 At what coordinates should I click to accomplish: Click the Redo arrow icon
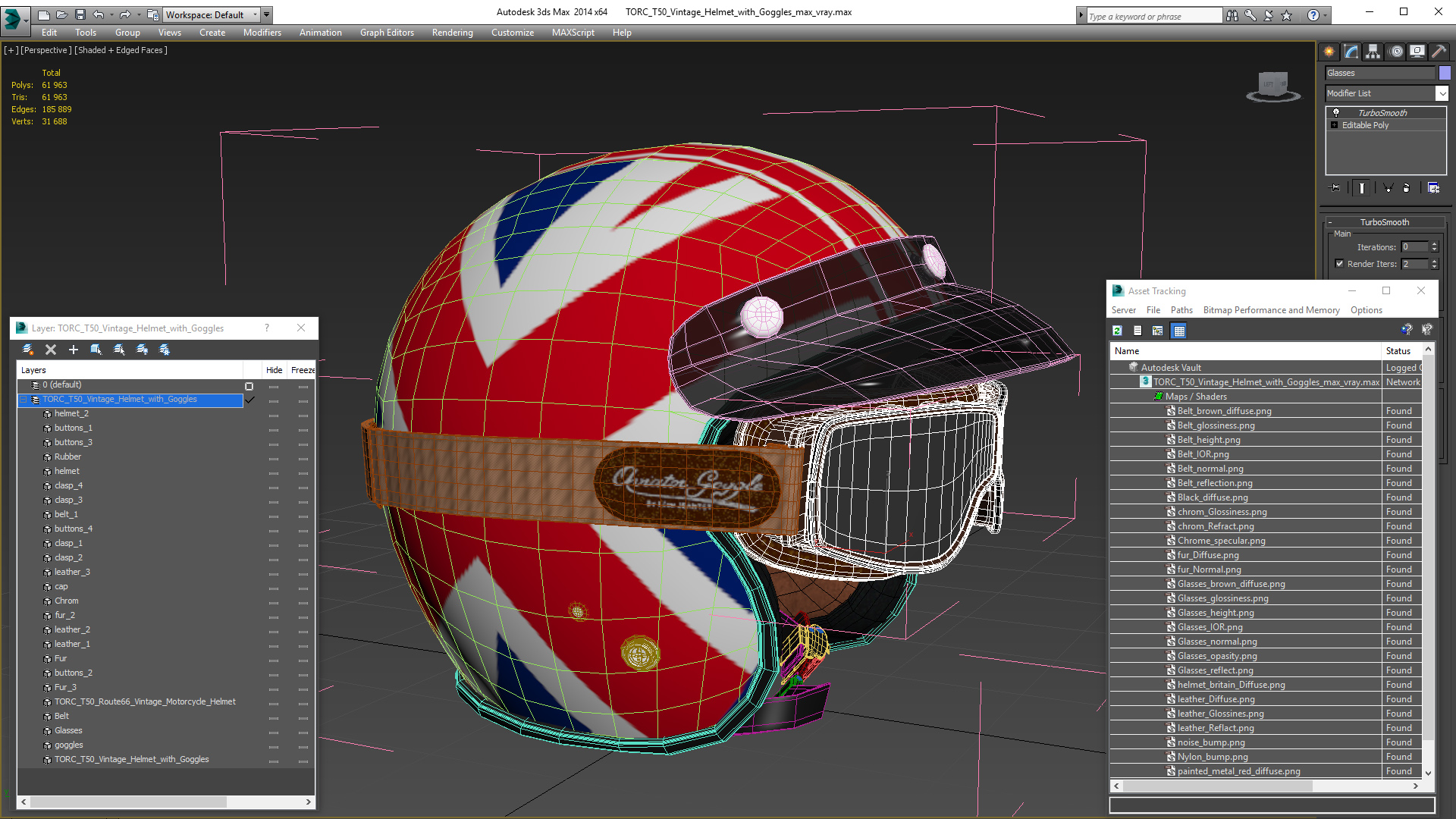125,14
